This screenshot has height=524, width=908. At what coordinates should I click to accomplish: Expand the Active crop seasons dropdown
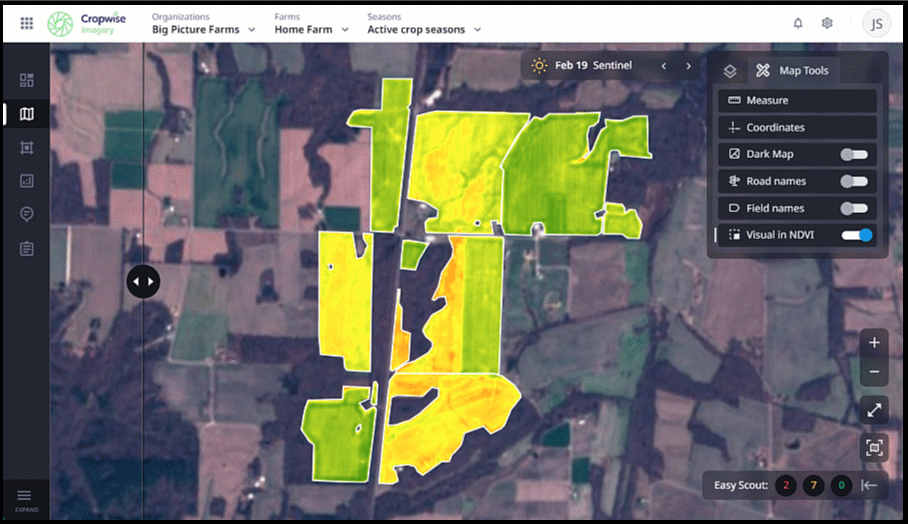424,30
